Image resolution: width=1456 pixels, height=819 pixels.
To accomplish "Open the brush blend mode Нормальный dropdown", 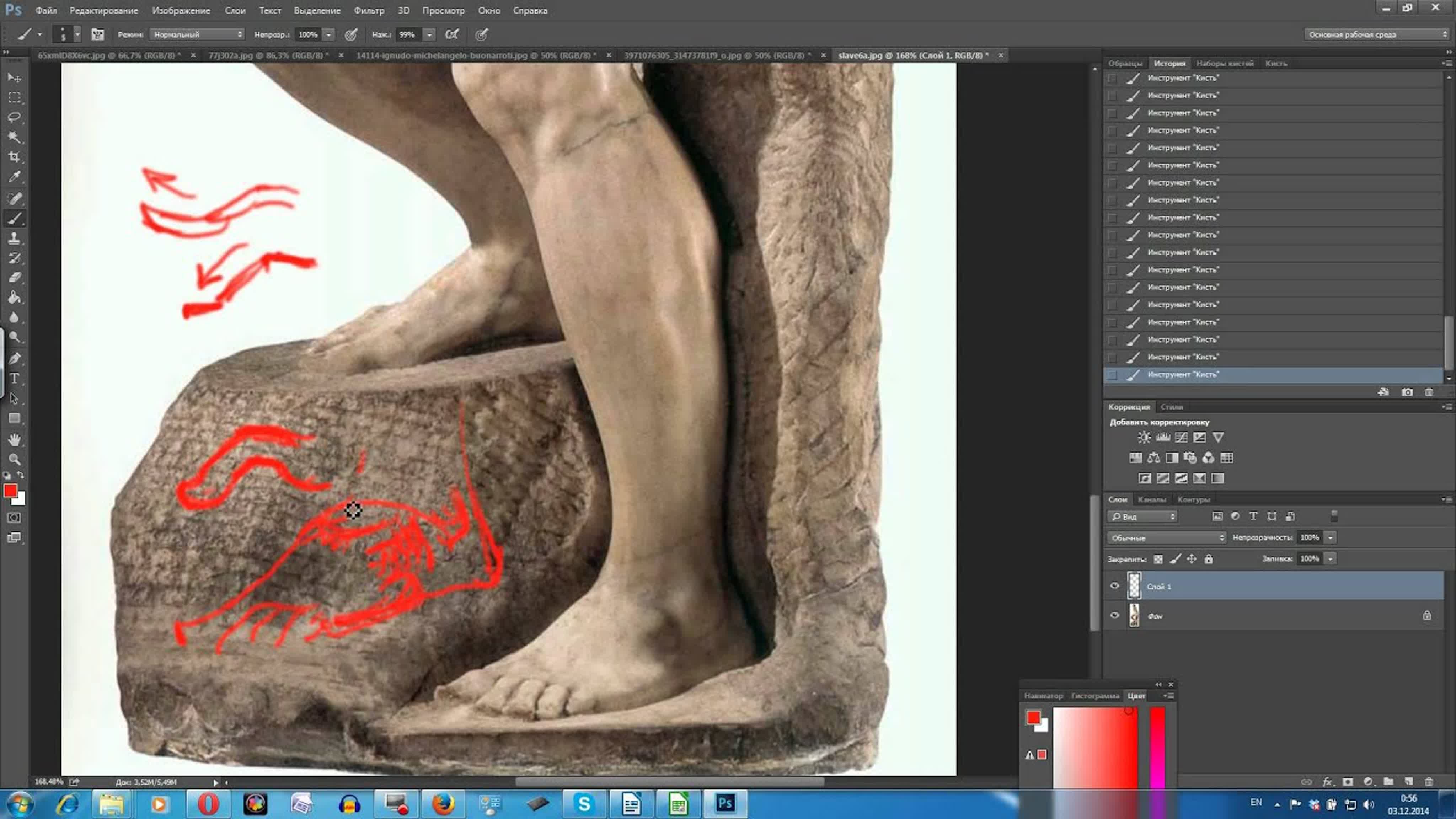I will [196, 34].
